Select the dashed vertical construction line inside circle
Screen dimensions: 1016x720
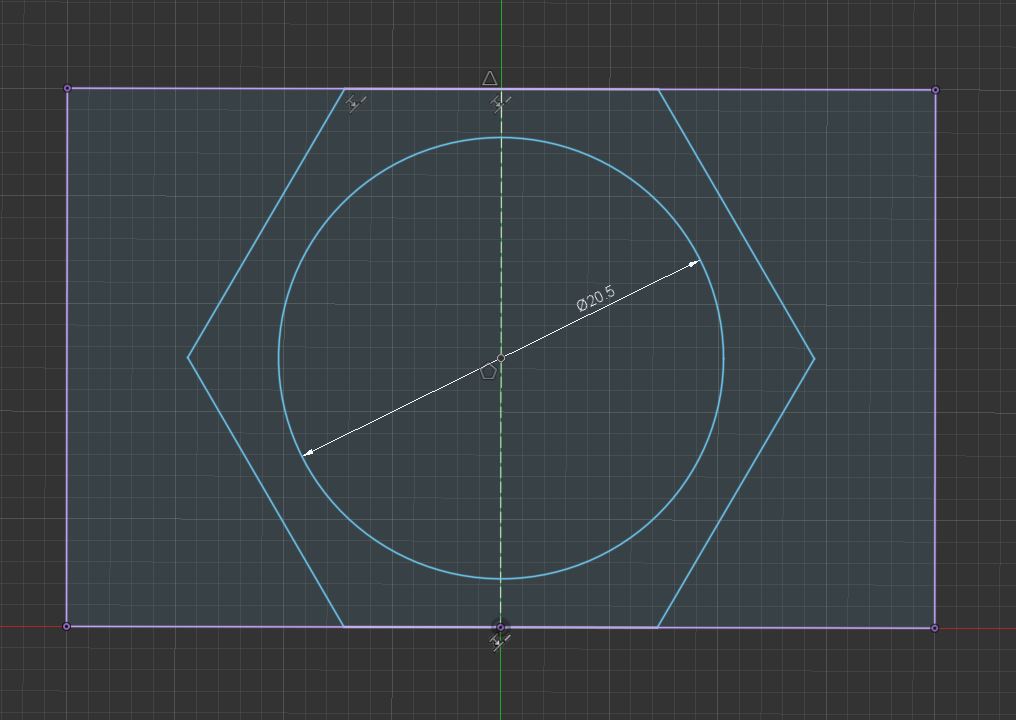coord(501,358)
